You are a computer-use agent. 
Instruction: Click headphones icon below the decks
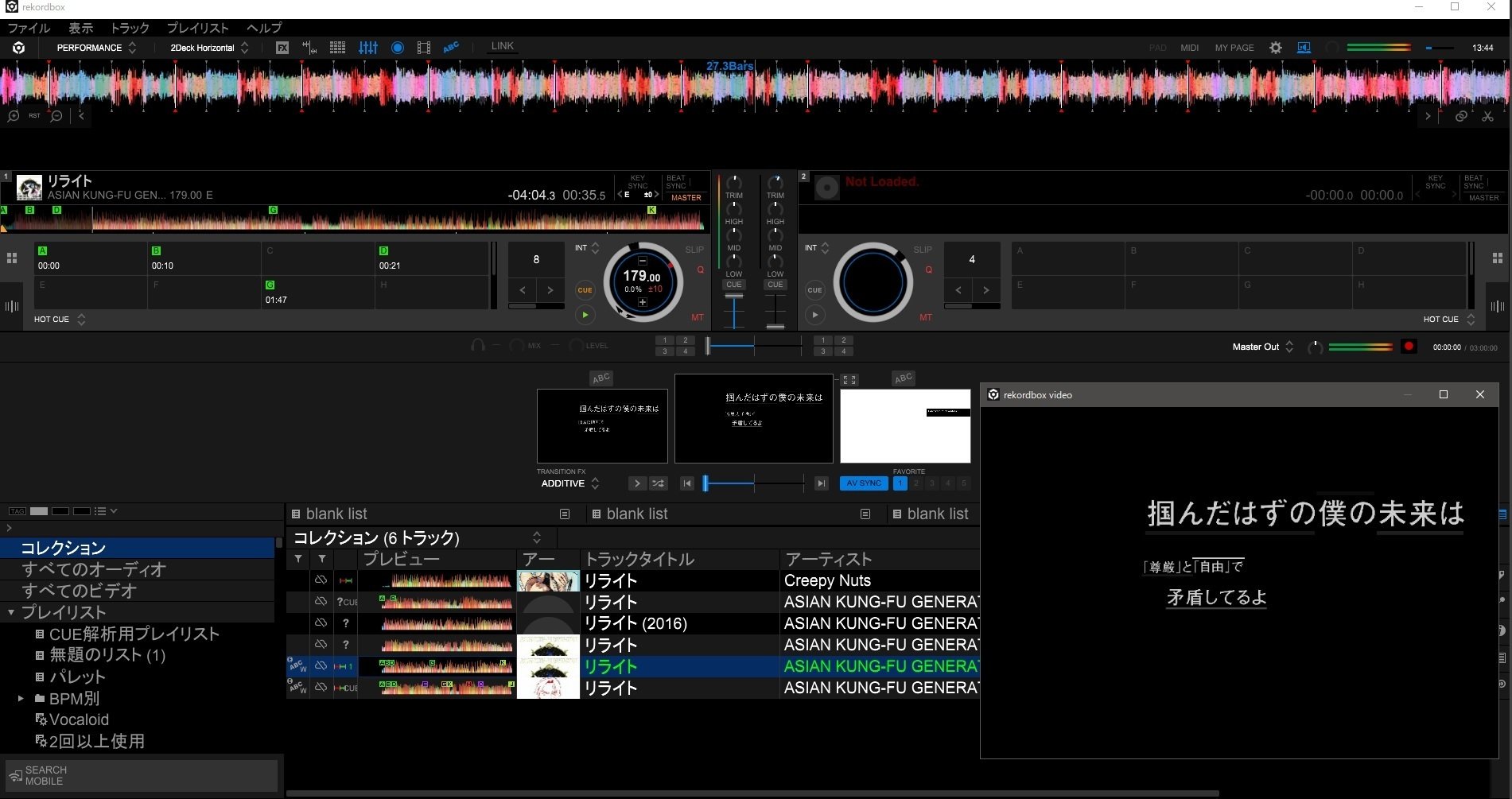(478, 346)
